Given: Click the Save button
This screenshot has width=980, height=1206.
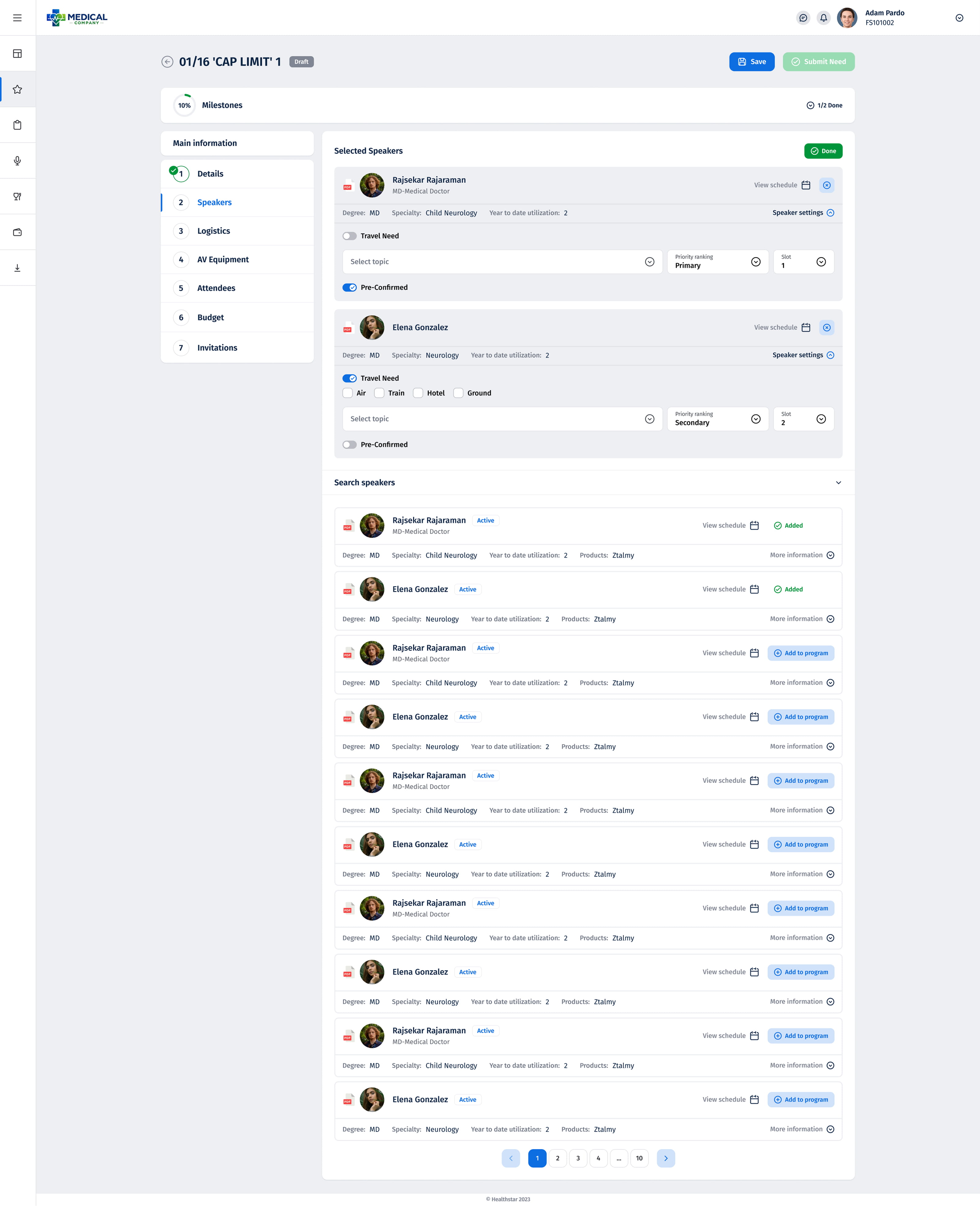Looking at the screenshot, I should pos(751,62).
